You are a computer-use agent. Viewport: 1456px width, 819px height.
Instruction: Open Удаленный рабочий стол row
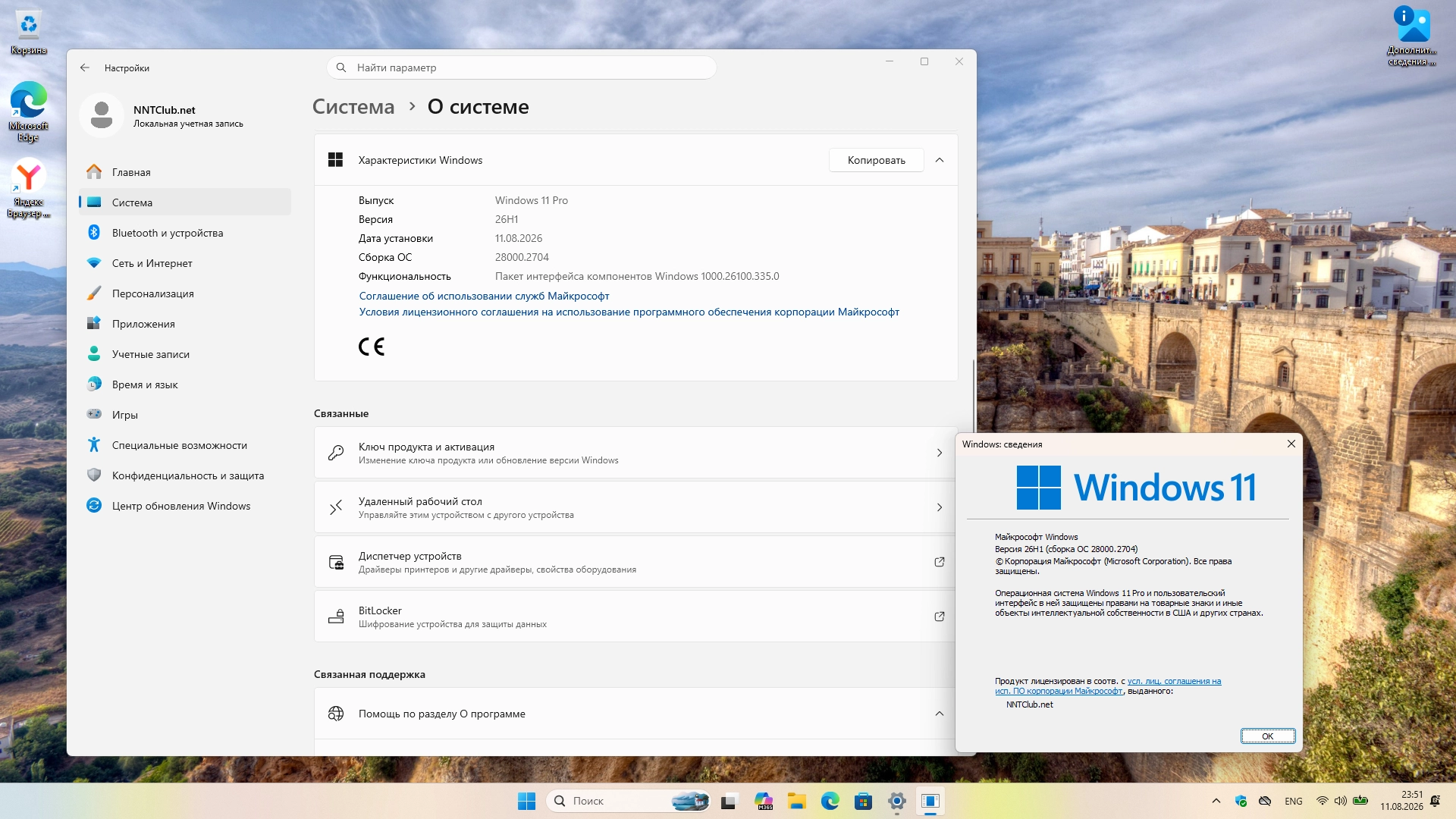(635, 507)
